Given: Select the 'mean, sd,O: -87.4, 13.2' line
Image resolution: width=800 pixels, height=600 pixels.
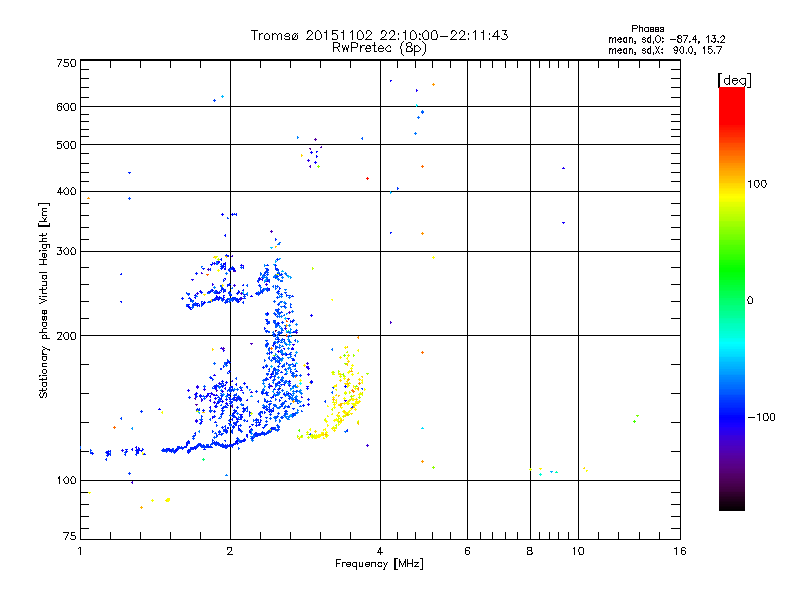Looking at the screenshot, I should (667, 39).
